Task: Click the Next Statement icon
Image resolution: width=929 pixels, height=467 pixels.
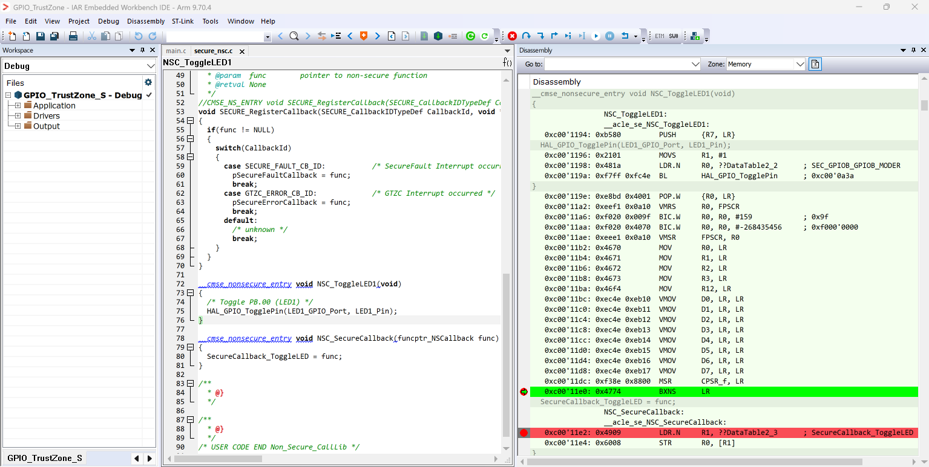Action: click(568, 36)
